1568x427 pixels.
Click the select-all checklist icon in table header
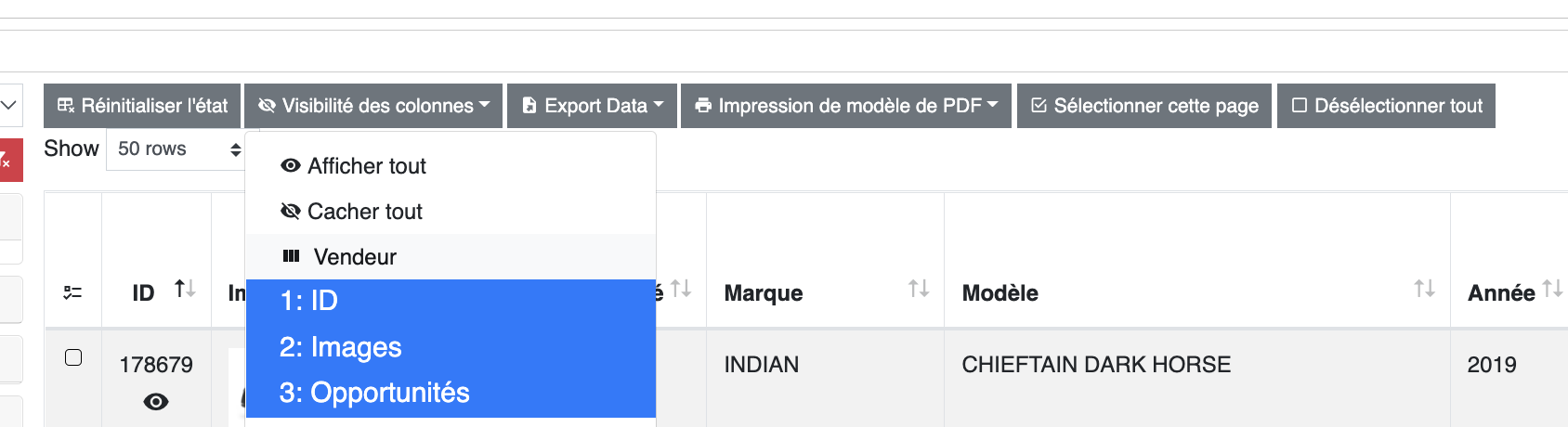72,293
